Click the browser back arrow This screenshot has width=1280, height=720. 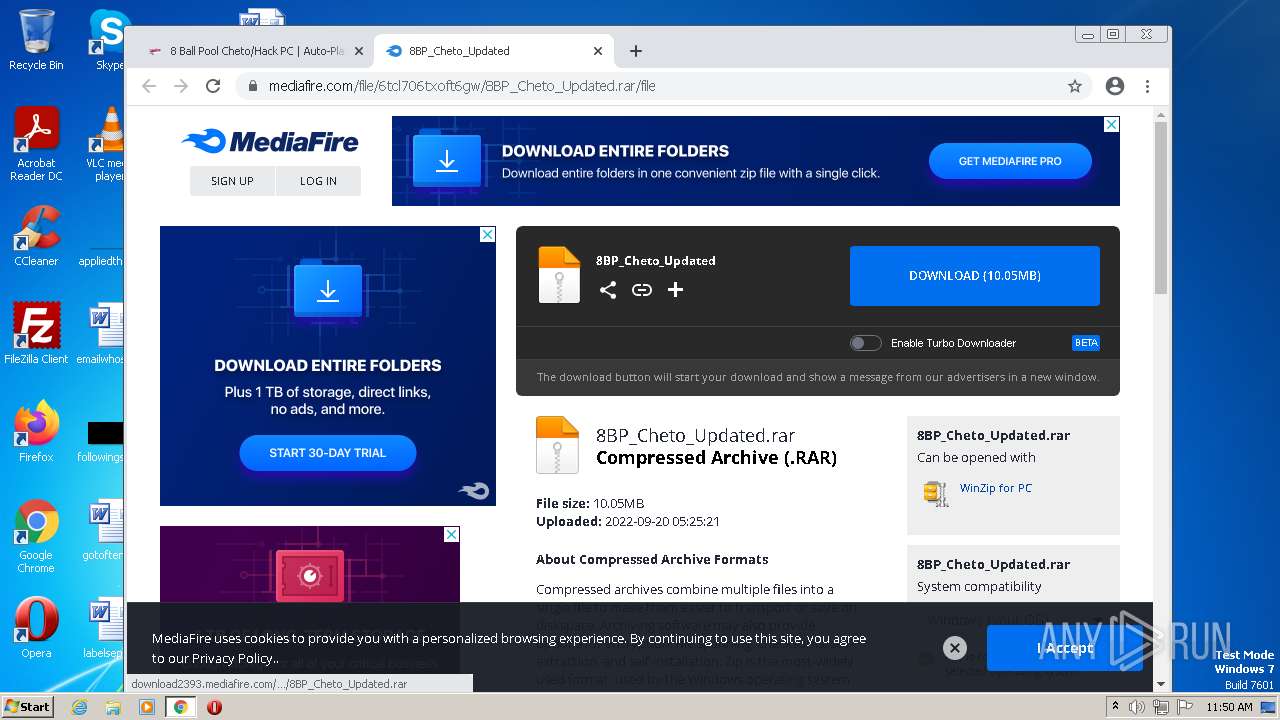pos(149,86)
